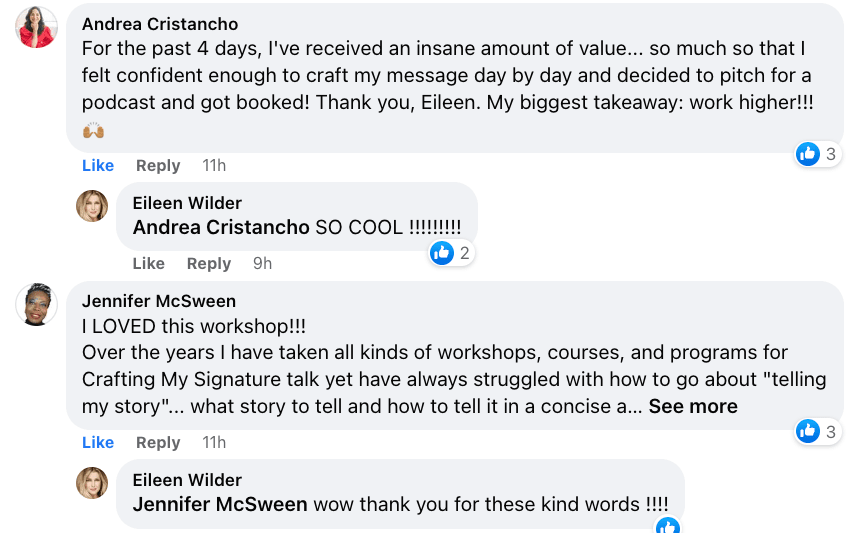
Task: Click the 11h timestamp on Andrea's comment
Action: (214, 165)
